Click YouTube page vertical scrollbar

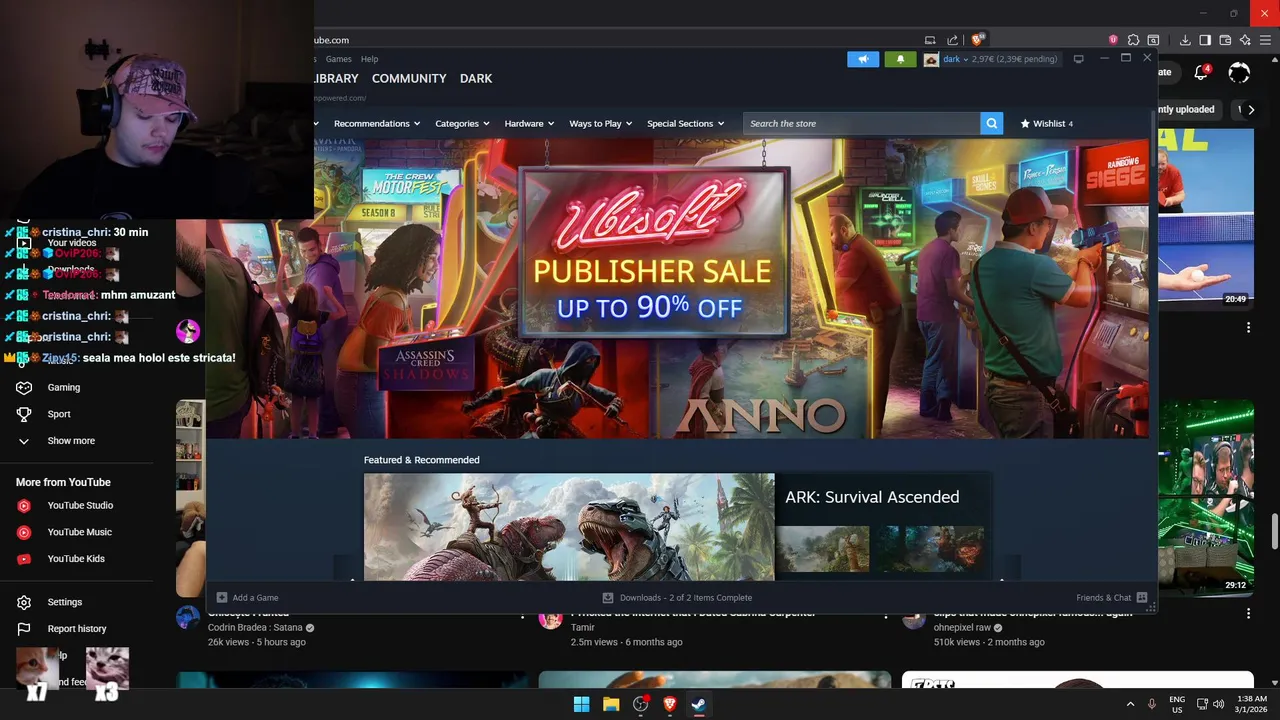point(1274,530)
